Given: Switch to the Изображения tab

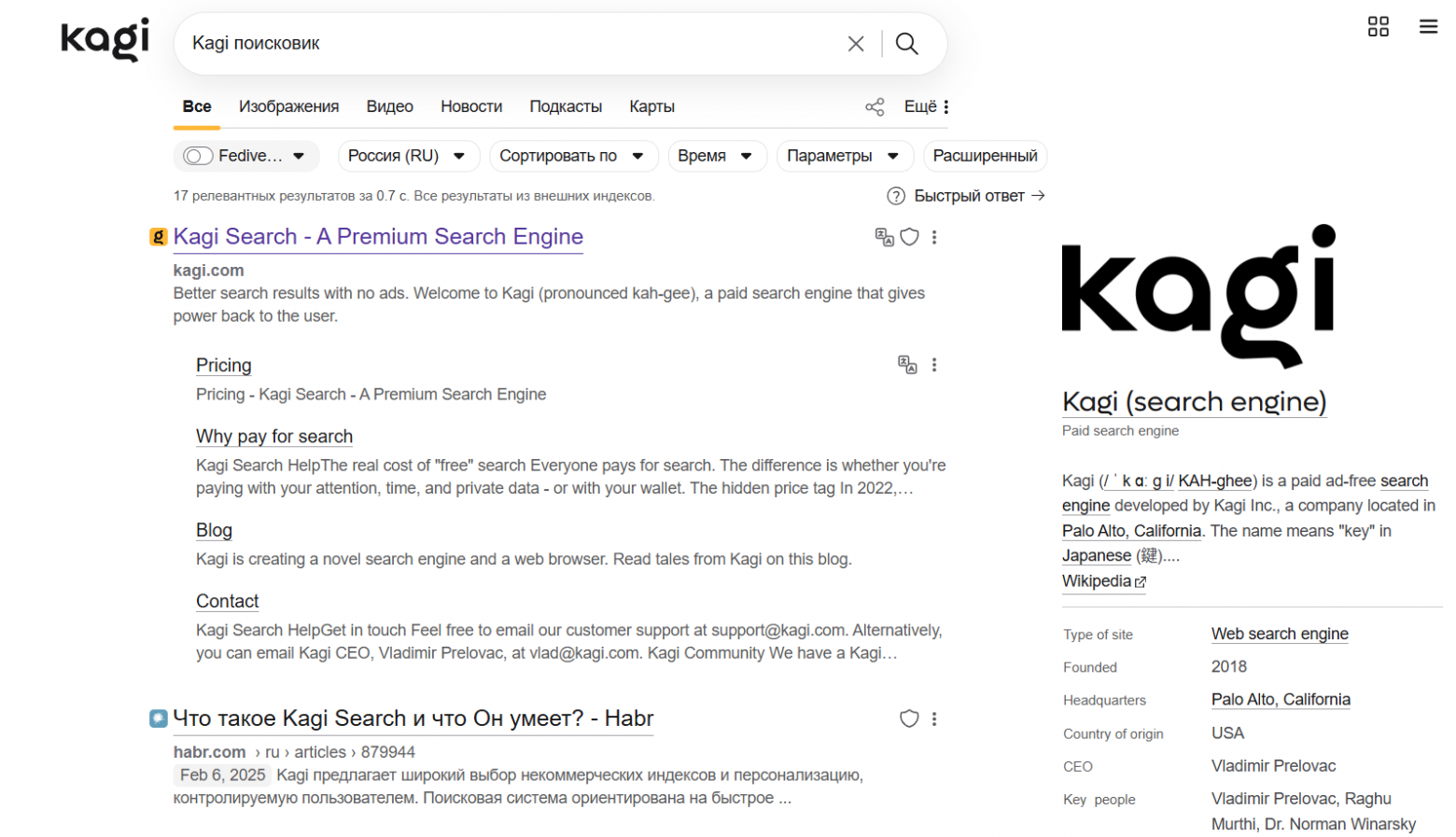Looking at the screenshot, I should 289,106.
